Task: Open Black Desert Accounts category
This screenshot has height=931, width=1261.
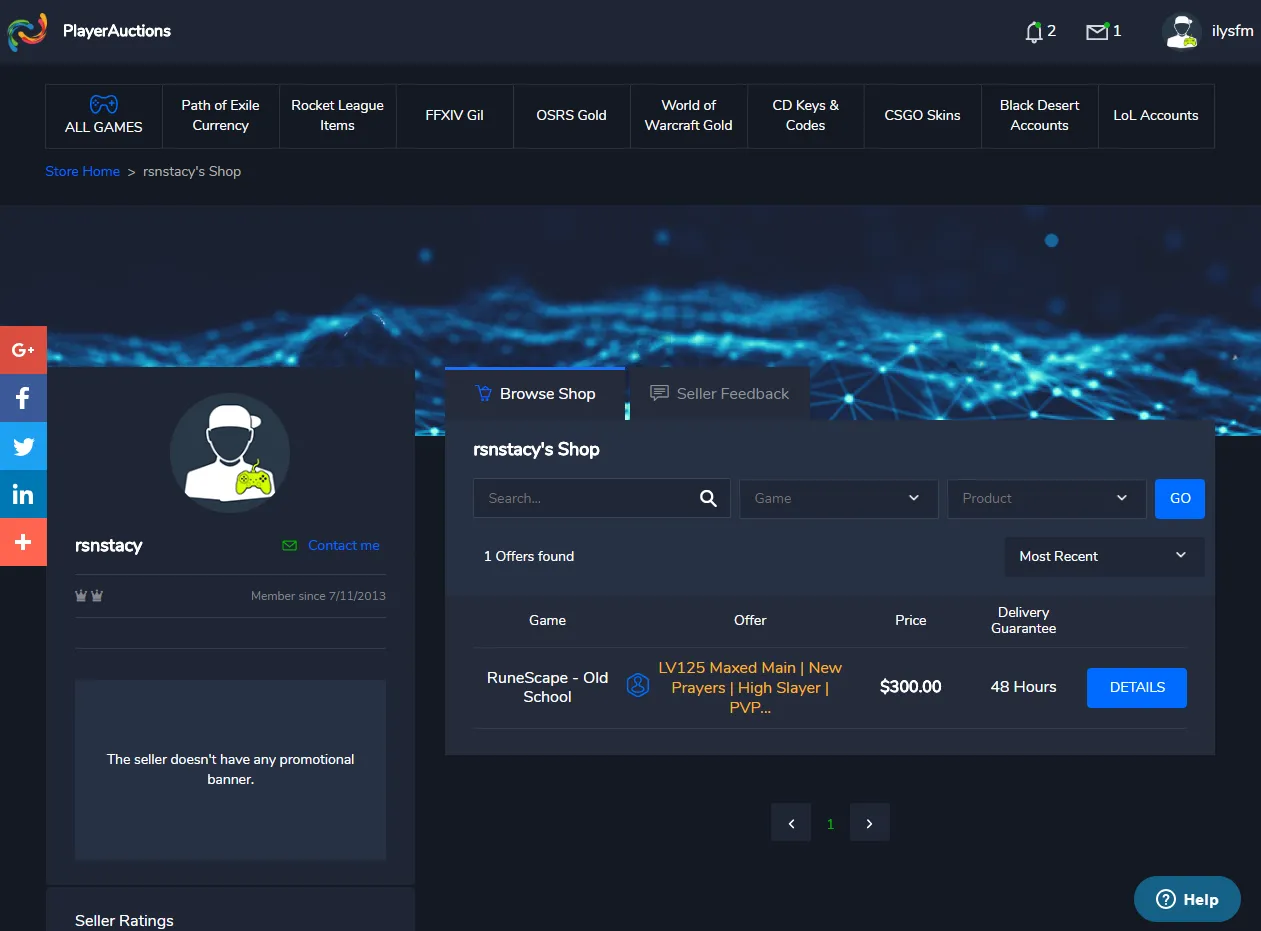Action: tap(1039, 116)
